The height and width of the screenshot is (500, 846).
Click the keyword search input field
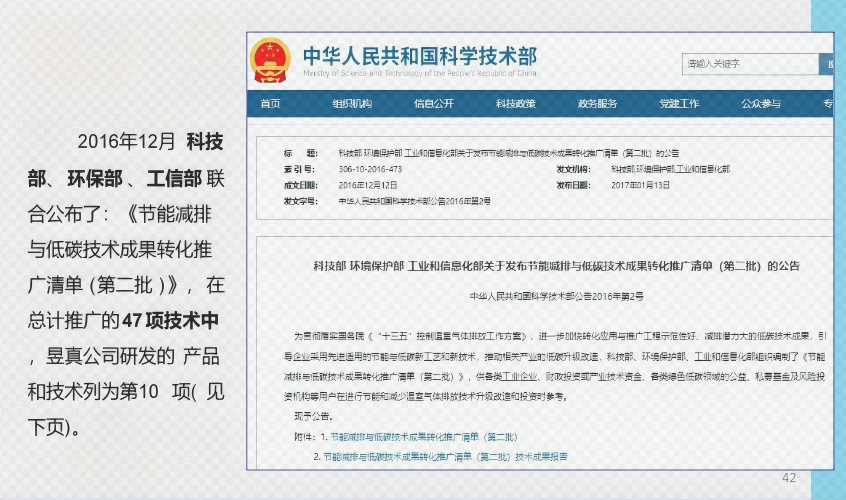coord(748,64)
